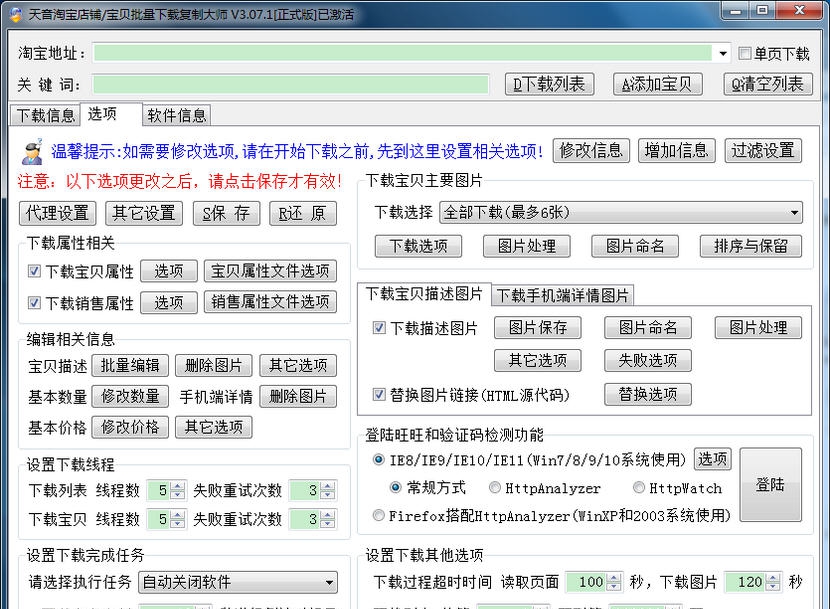Choose Firefox搭配HttpAnalyzer radio option
Image resolution: width=830 pixels, height=609 pixels.
pos(378,516)
